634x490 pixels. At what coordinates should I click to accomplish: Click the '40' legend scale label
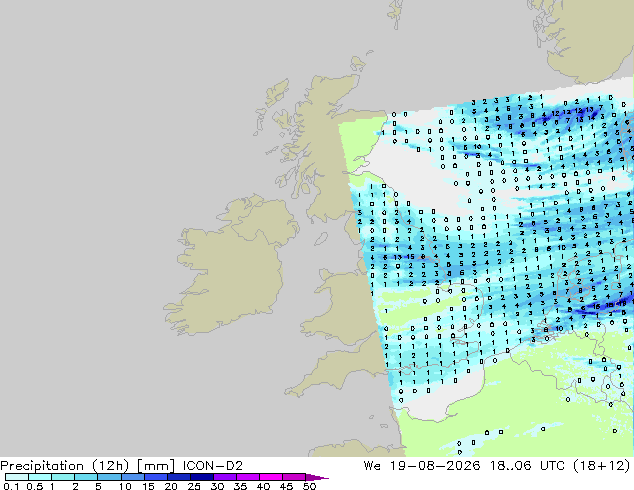[263, 486]
